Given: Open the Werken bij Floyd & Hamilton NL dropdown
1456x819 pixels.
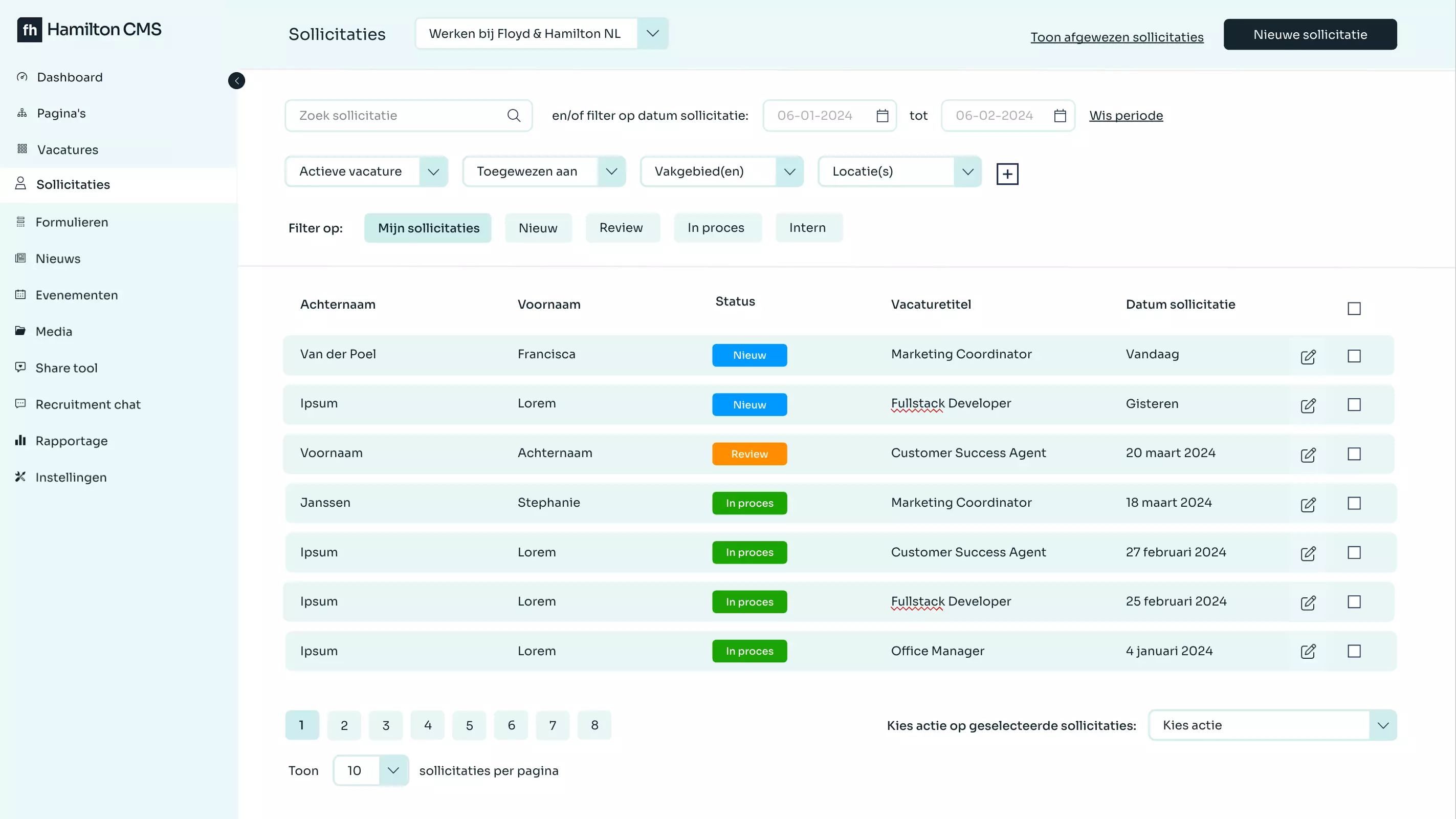Looking at the screenshot, I should tap(541, 33).
